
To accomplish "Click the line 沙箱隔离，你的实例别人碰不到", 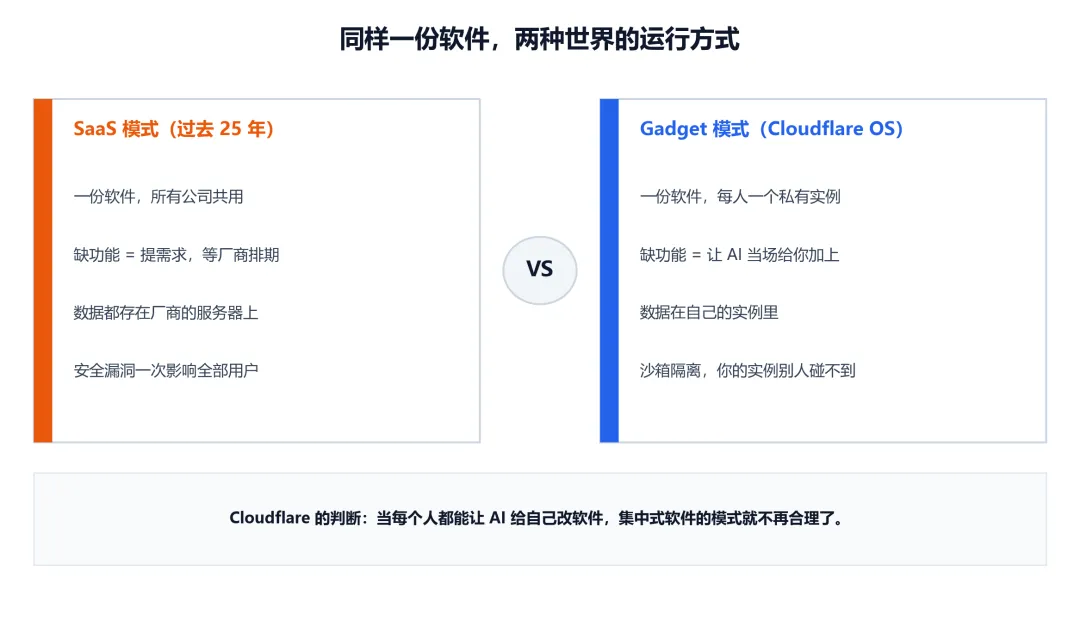I will click(747, 371).
